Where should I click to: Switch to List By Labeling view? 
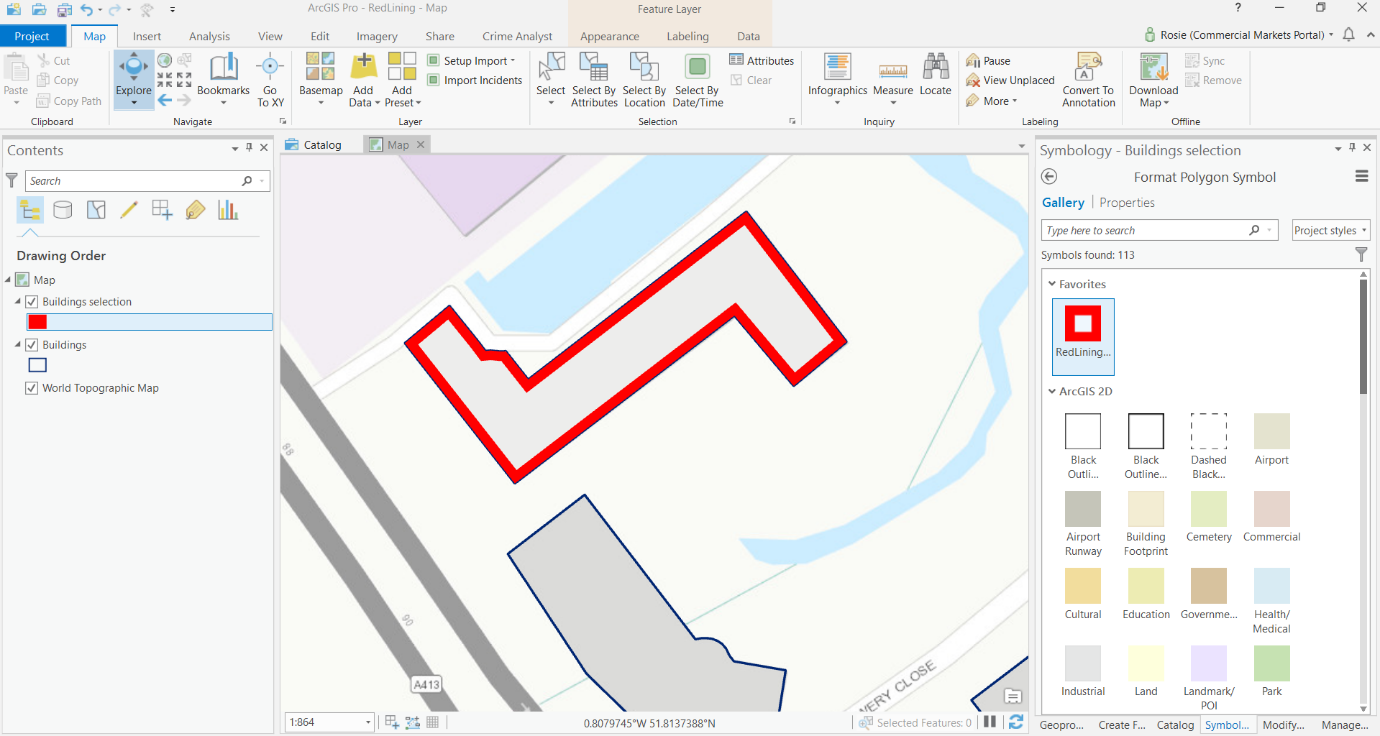click(195, 210)
